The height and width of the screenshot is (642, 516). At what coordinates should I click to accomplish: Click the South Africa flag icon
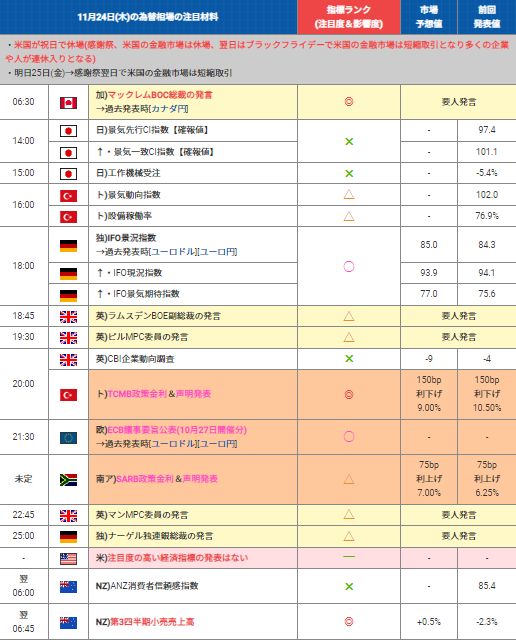click(68, 479)
